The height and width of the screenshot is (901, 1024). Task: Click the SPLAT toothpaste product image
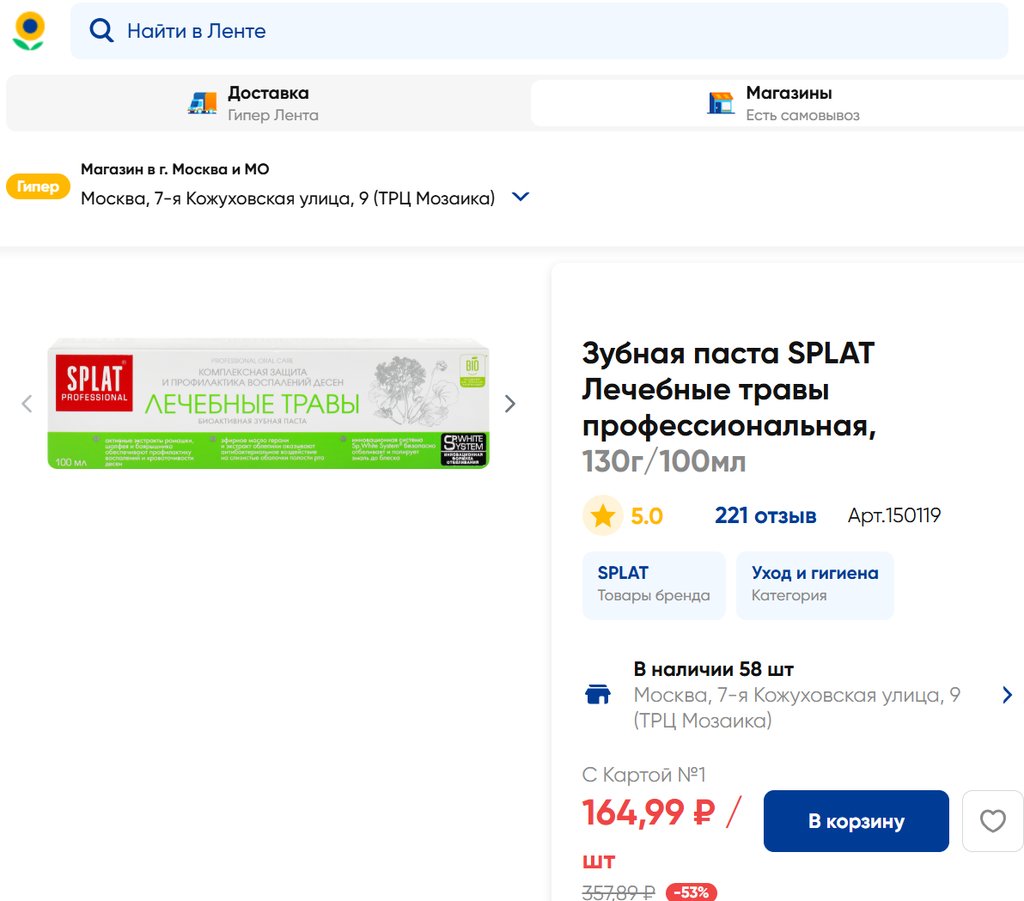[268, 404]
